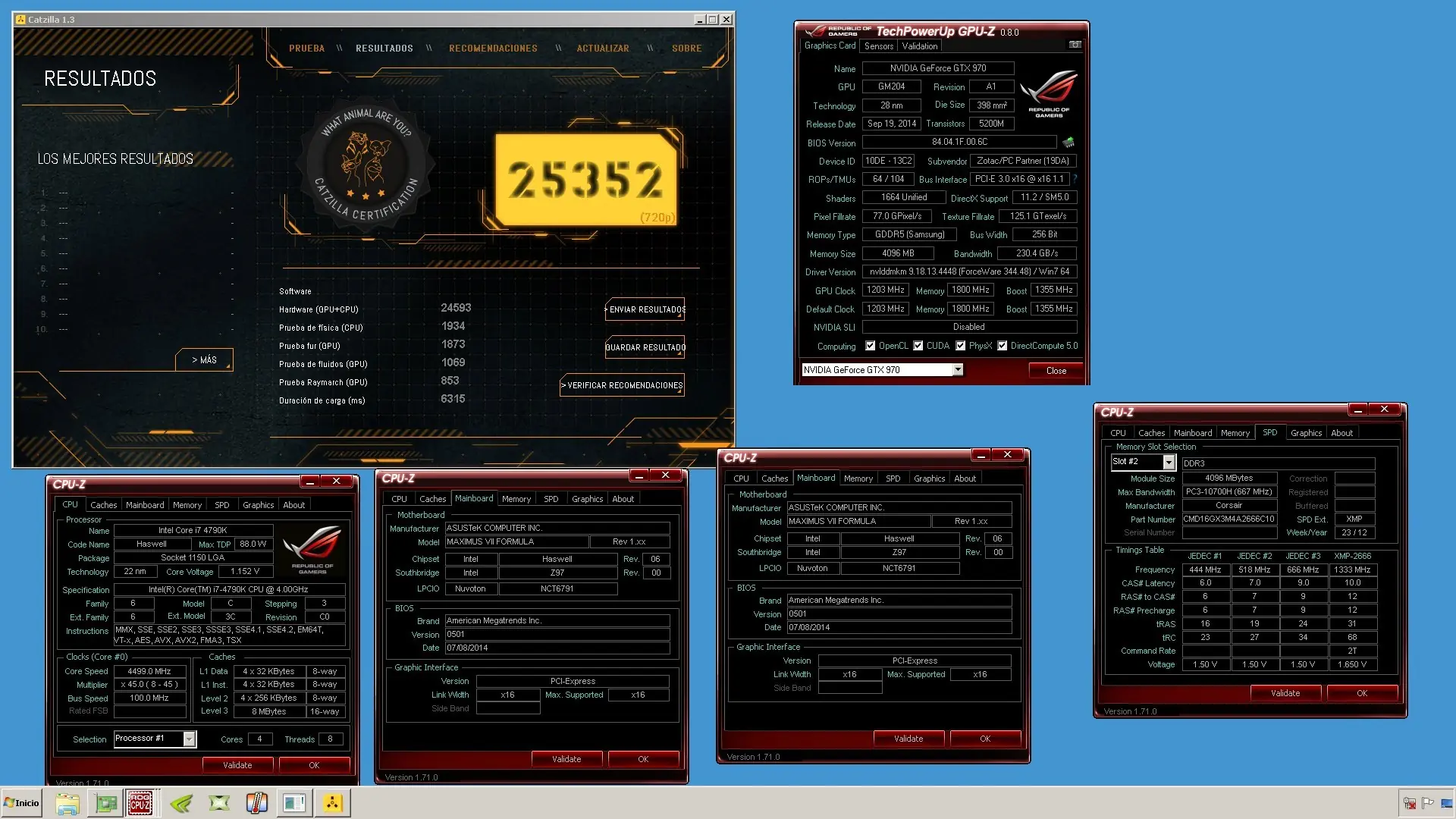The image size is (1456, 819).
Task: Click the XMP-2666 timings column header
Action: point(1352,556)
